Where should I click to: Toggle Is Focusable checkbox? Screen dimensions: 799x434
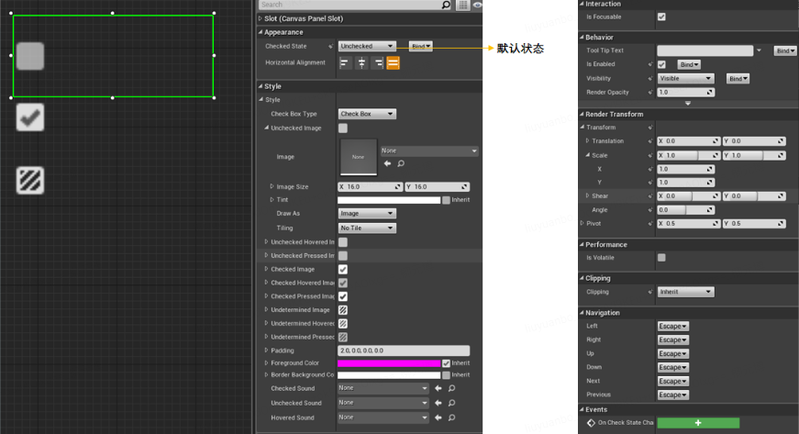pyautogui.click(x=661, y=17)
